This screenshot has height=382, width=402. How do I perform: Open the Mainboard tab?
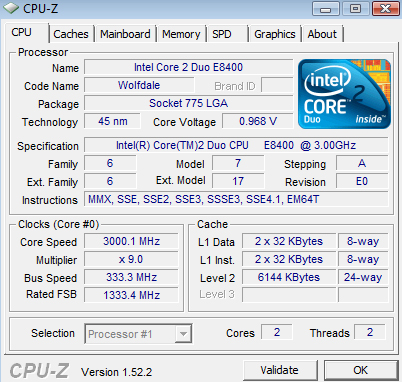(x=125, y=34)
